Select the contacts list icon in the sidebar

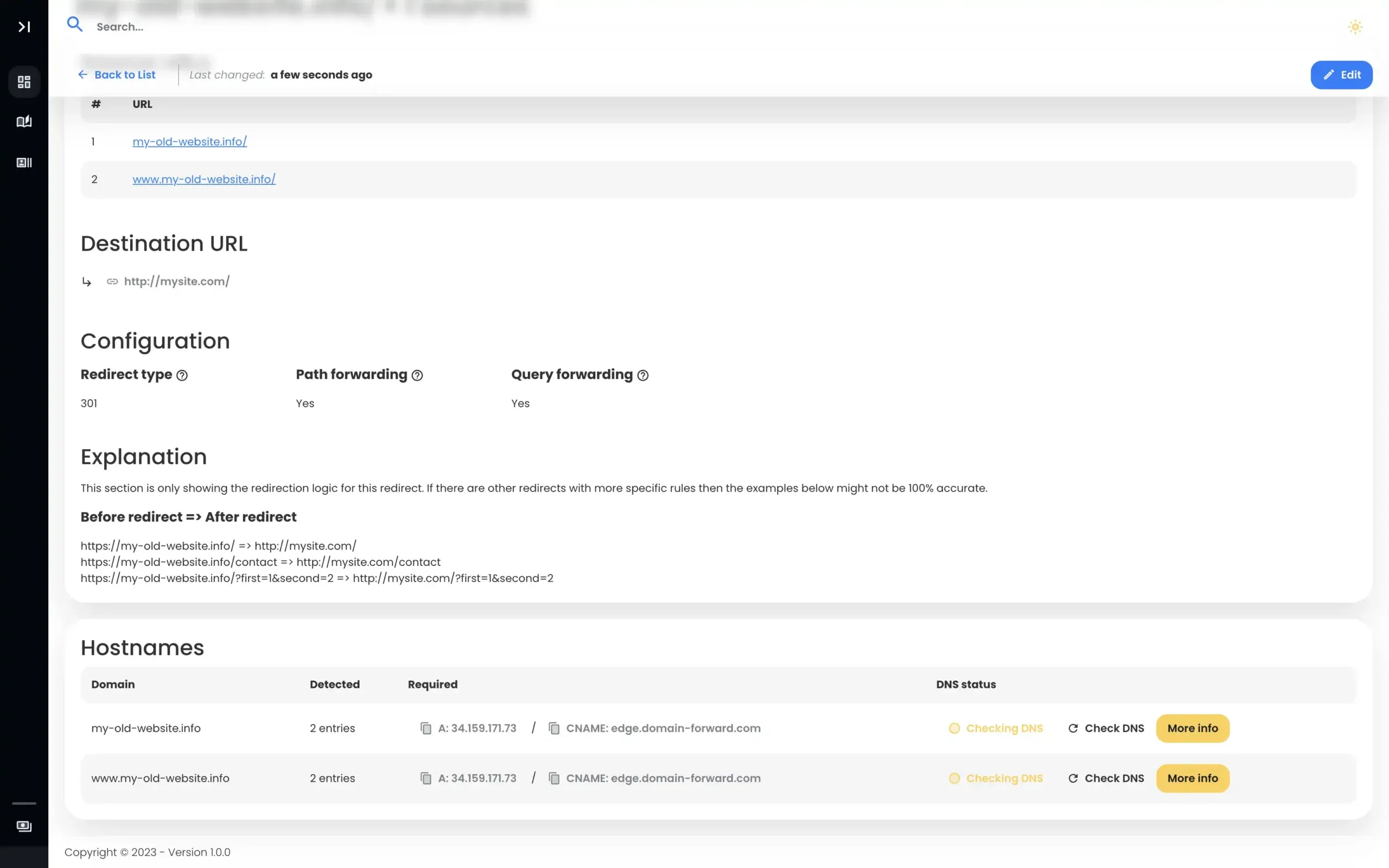click(x=24, y=162)
